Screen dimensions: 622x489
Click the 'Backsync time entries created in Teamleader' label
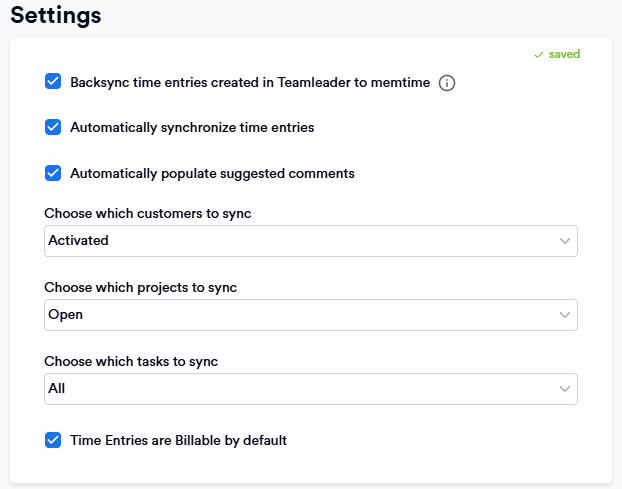250,83
